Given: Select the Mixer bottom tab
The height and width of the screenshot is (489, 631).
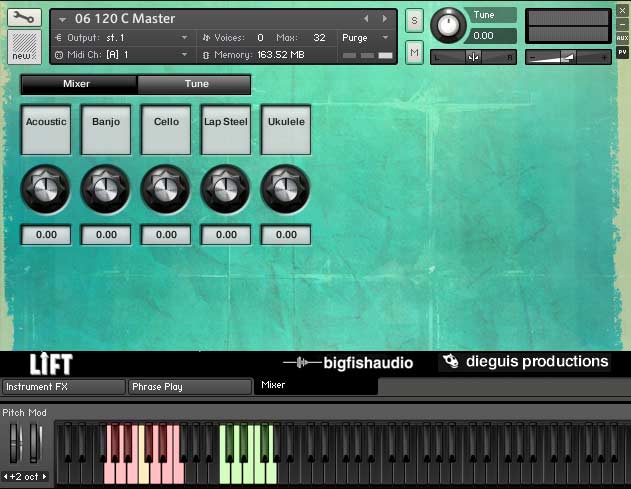Looking at the screenshot, I should point(316,386).
